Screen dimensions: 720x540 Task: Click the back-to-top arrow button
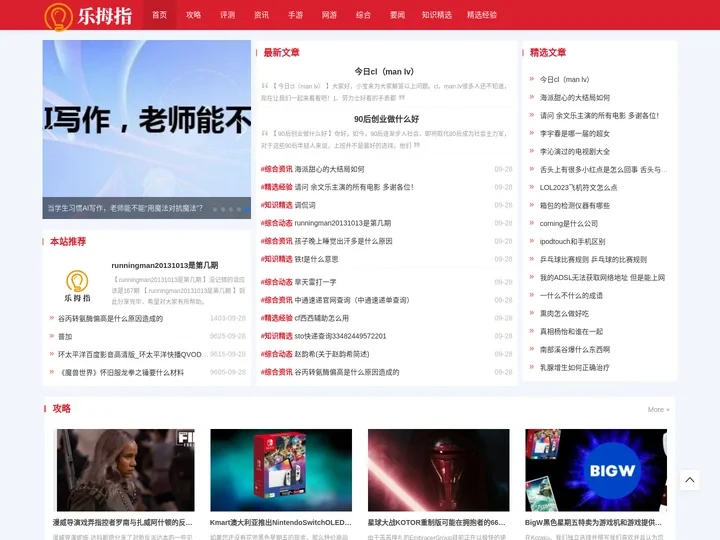(690, 480)
